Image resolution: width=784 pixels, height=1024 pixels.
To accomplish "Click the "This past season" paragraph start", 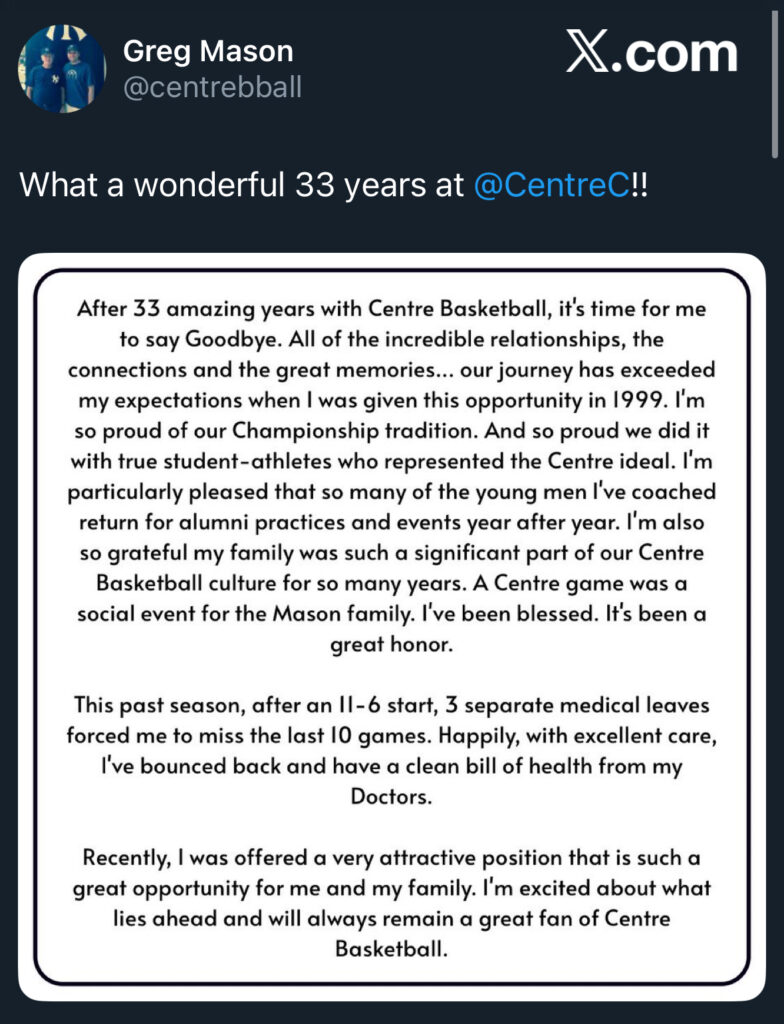I will click(391, 706).
